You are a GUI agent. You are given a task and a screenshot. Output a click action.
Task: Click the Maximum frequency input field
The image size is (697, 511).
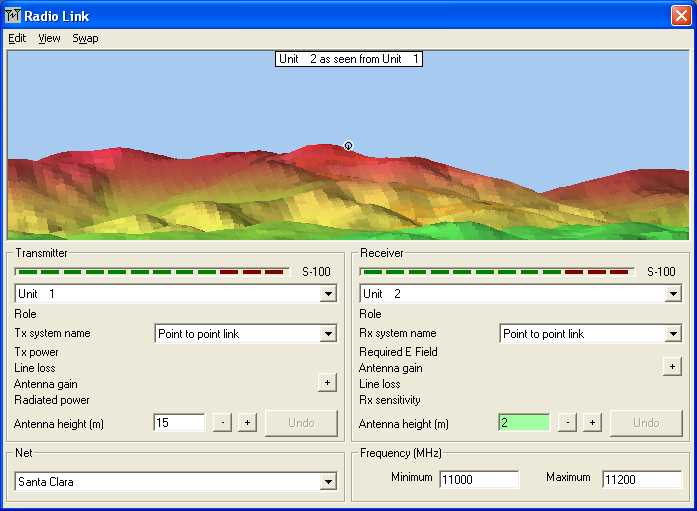641,479
